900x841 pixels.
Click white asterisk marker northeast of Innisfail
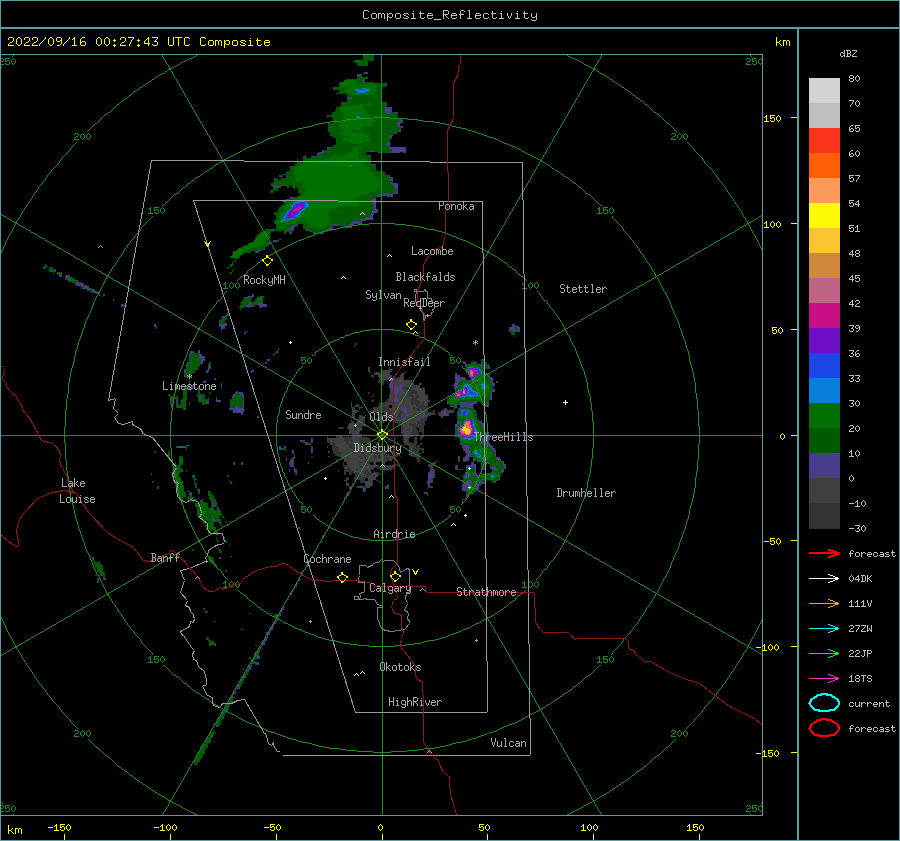[x=475, y=343]
